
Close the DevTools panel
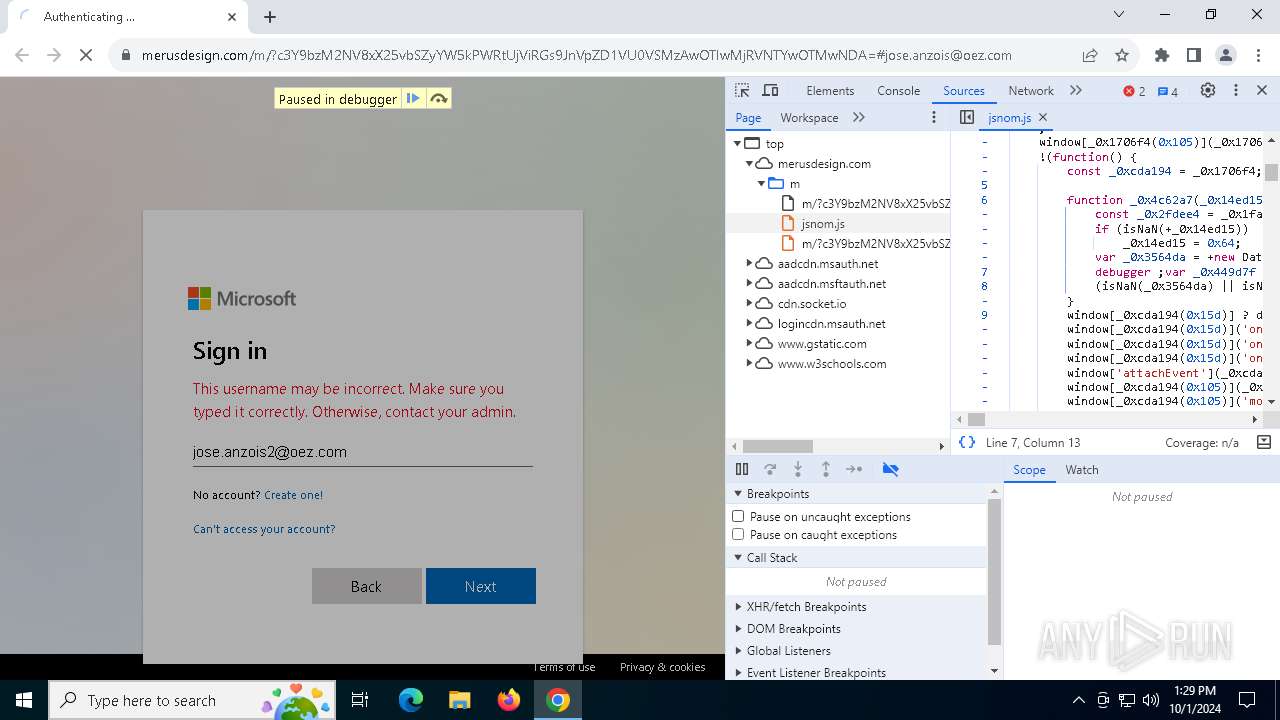[x=1261, y=90]
